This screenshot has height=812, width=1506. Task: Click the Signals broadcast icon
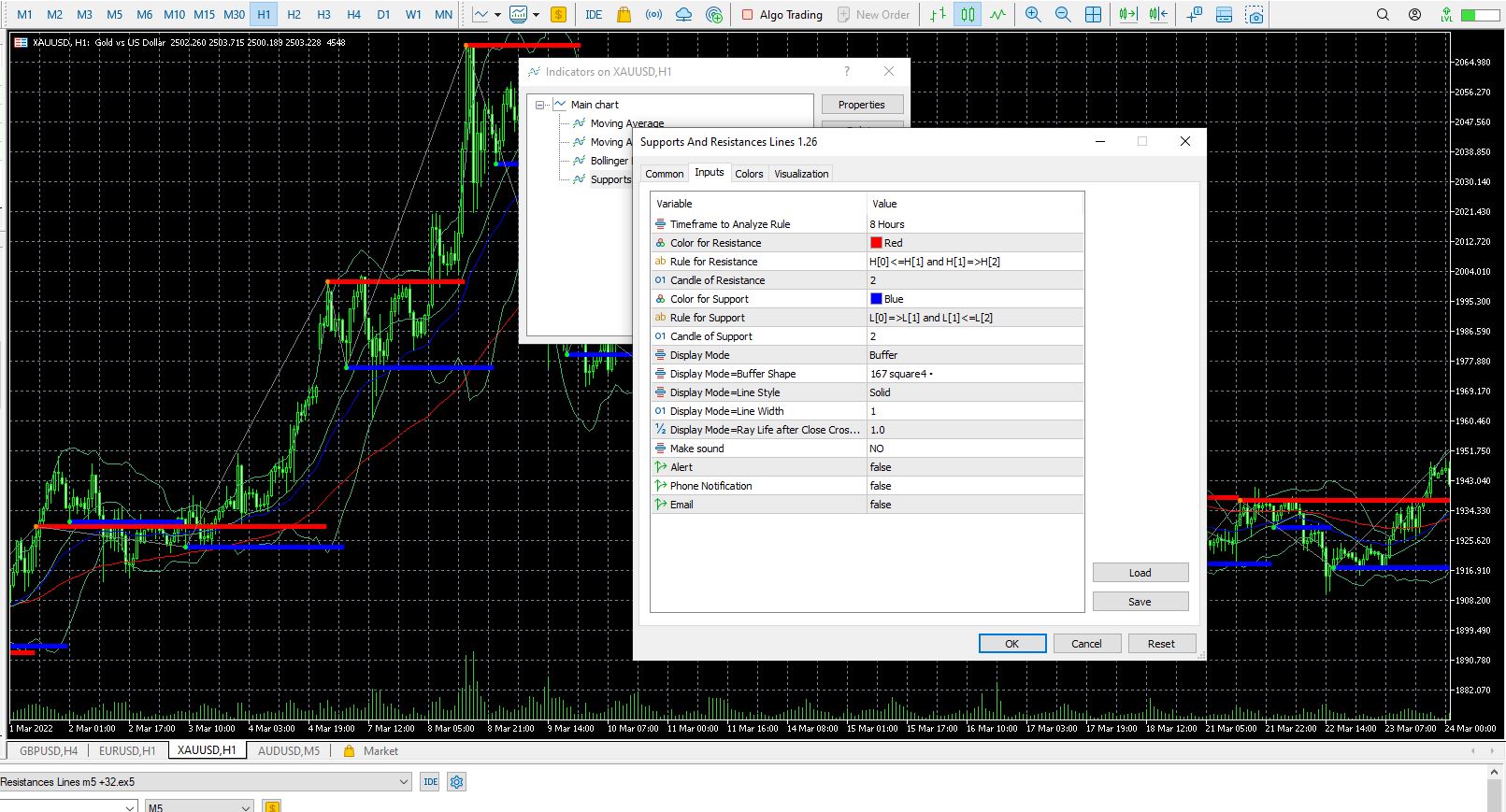coord(653,14)
